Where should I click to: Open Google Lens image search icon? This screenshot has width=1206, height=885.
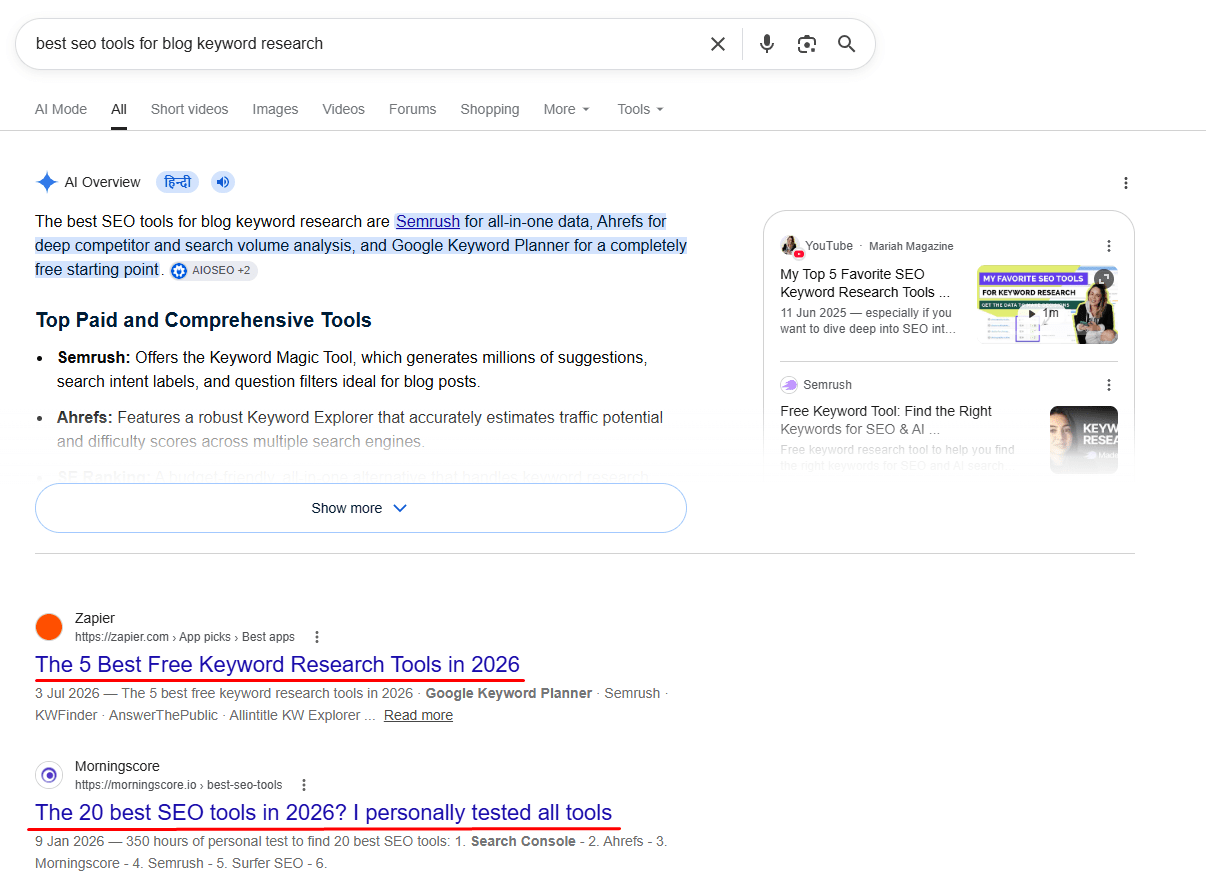tap(807, 44)
